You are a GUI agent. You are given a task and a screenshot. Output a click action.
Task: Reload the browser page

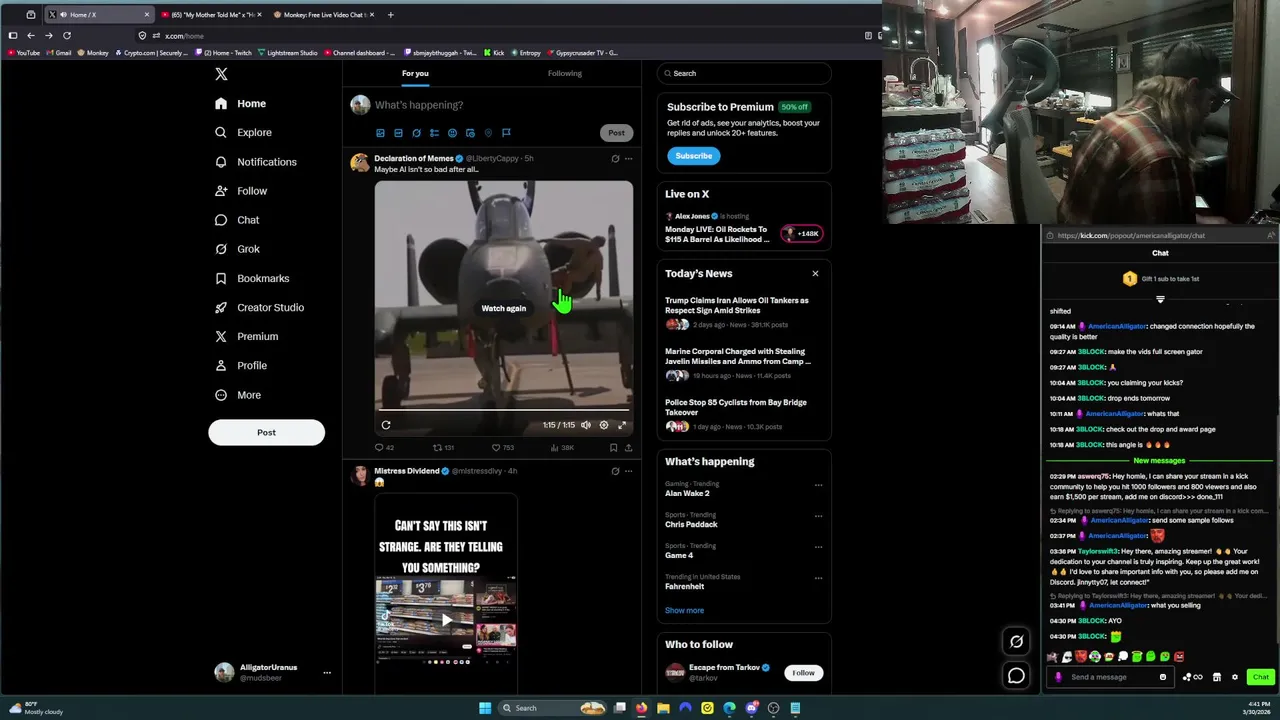[67, 35]
